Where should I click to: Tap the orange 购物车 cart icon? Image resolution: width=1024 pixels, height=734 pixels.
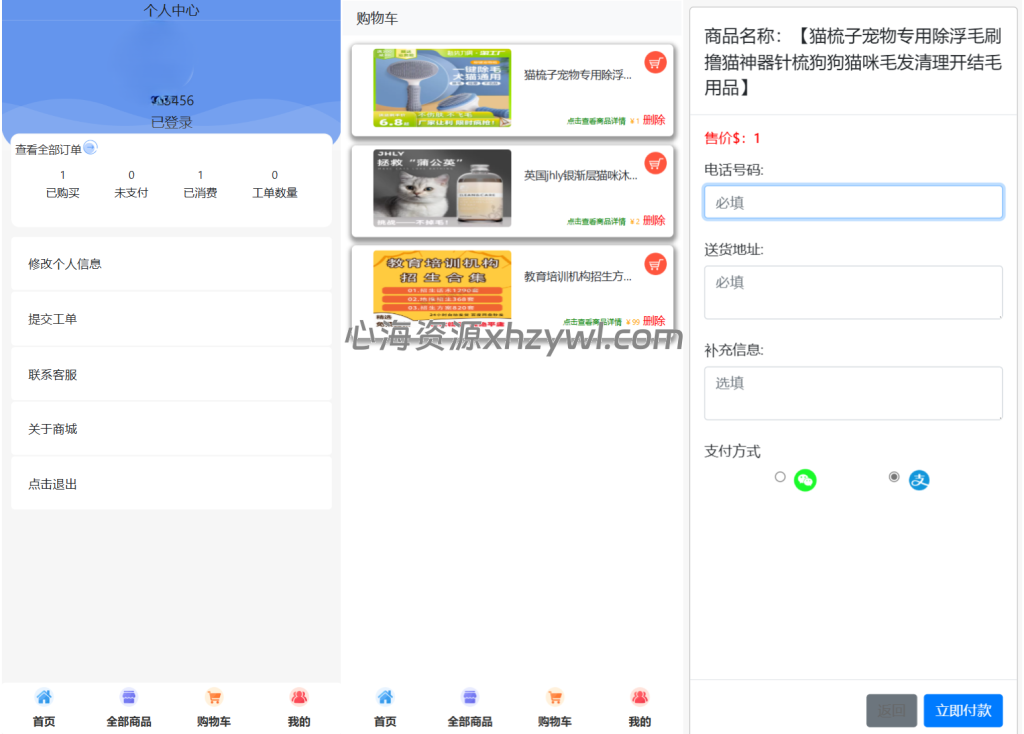tap(213, 696)
